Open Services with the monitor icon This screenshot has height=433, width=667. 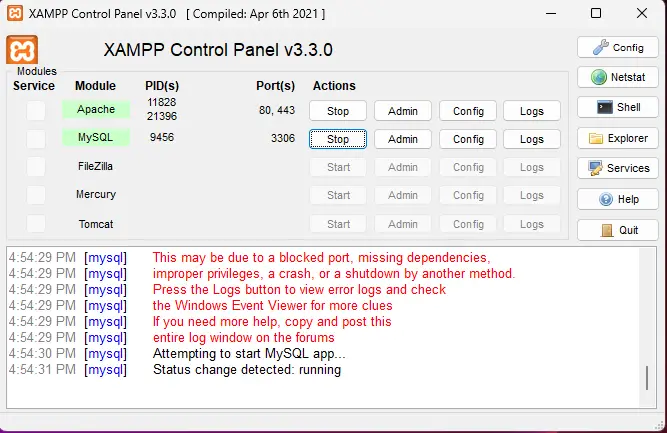pyautogui.click(x=618, y=168)
